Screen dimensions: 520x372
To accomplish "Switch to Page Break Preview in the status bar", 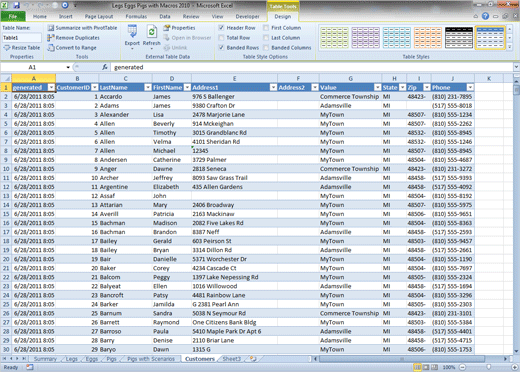I will point(435,367).
